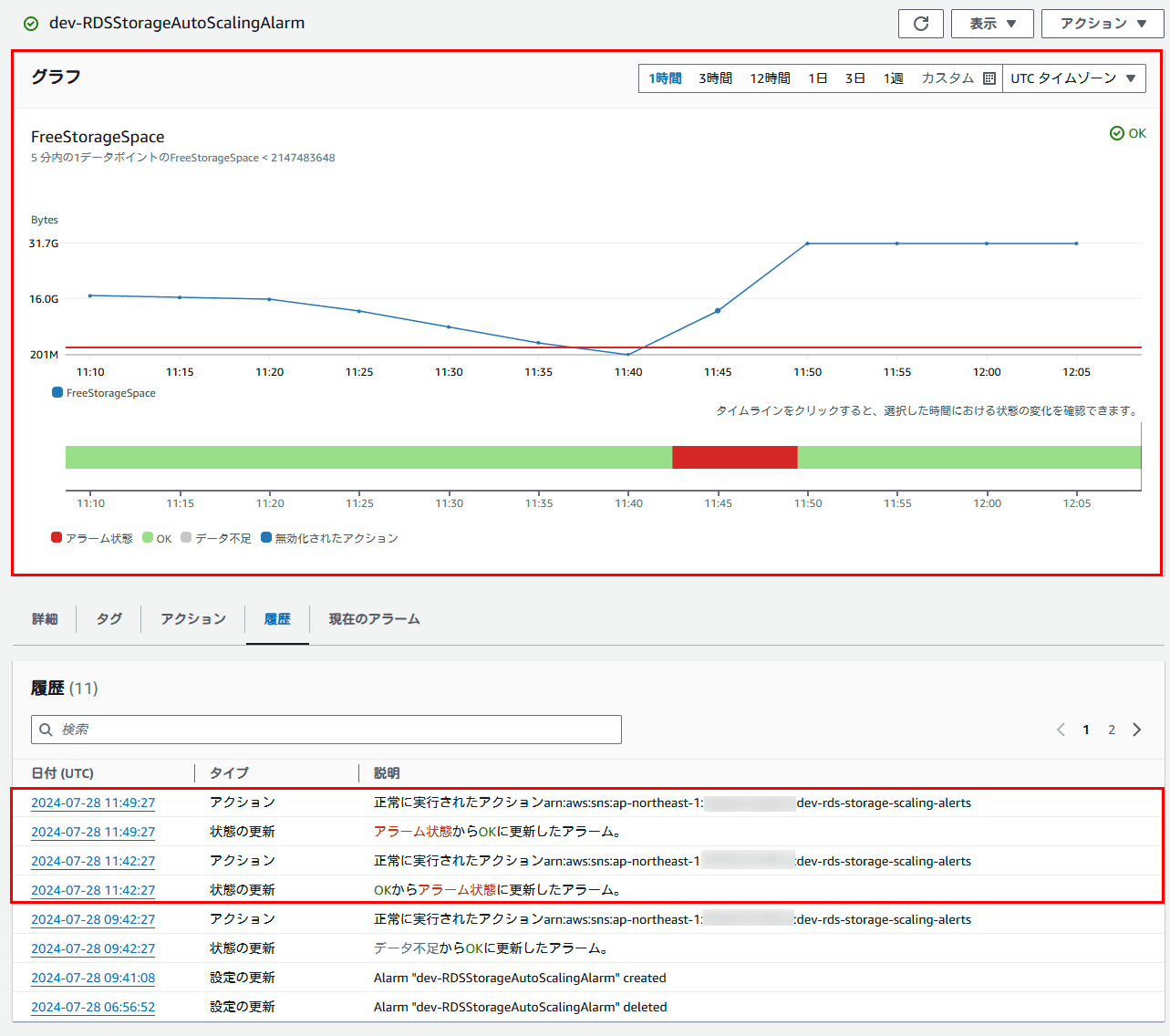
Task: Click the gray データ不足 legend swatch
Action: click(186, 538)
